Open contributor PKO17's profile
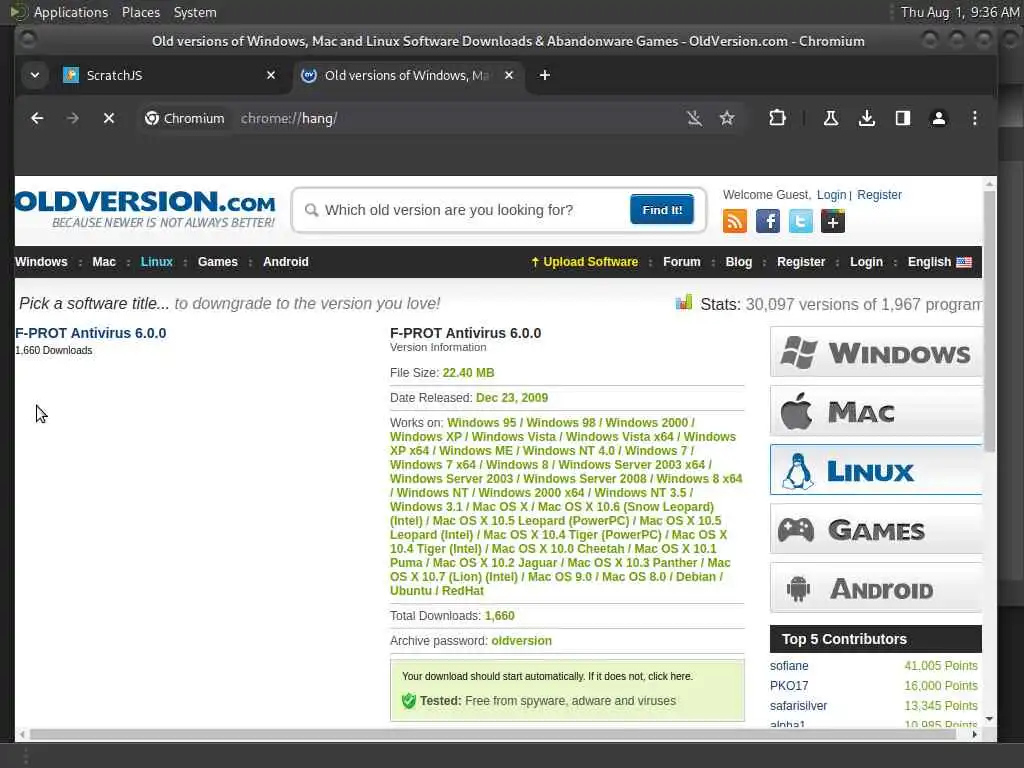This screenshot has width=1024, height=768. pos(789,686)
